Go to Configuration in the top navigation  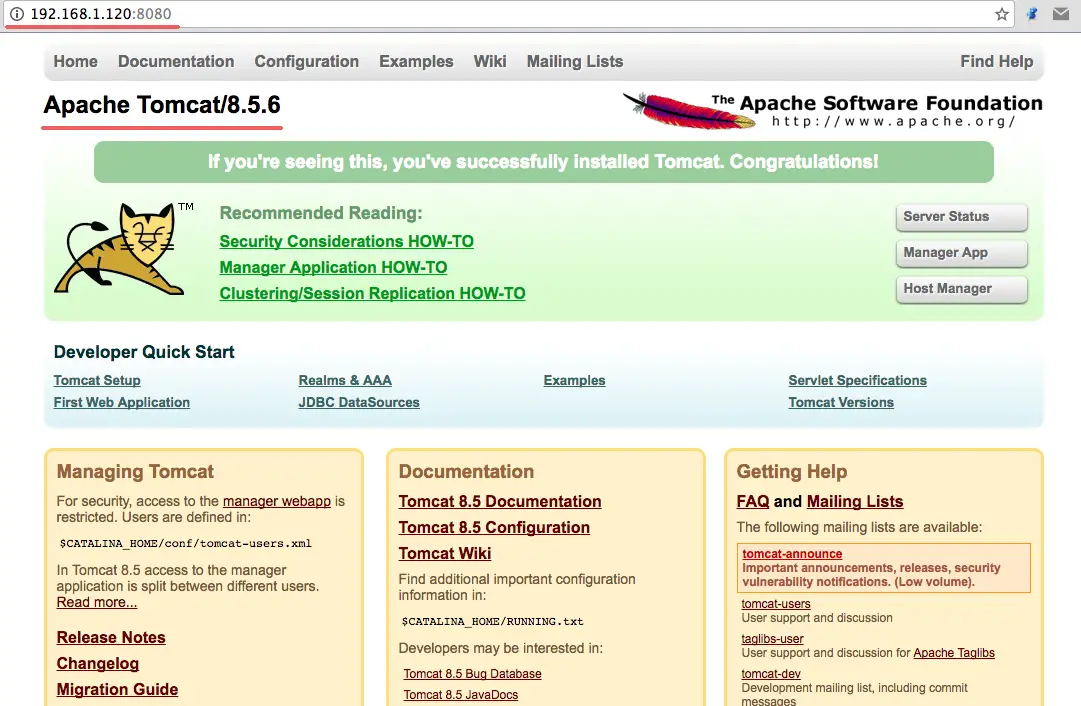(307, 61)
